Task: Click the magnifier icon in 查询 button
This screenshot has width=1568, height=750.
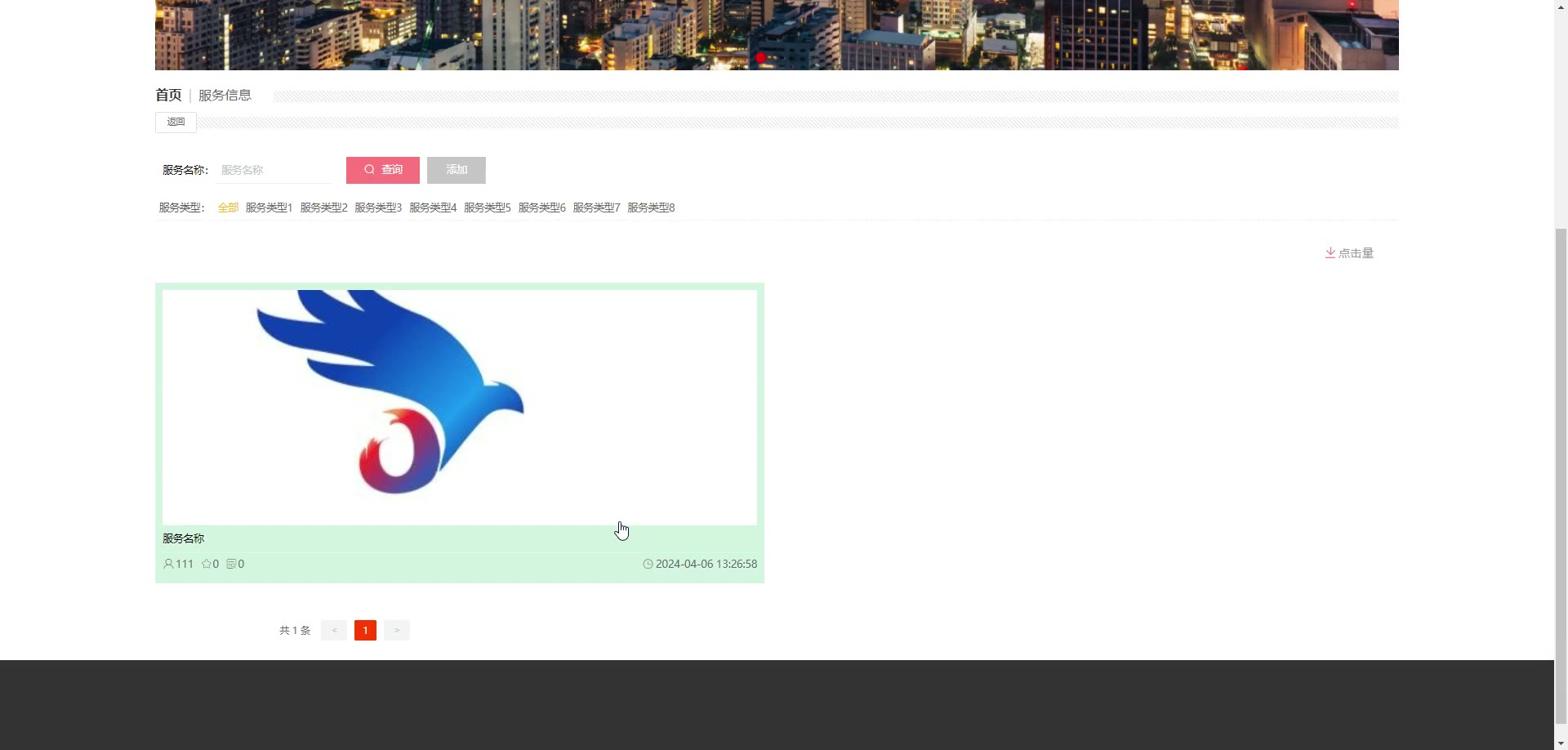Action: pos(369,170)
